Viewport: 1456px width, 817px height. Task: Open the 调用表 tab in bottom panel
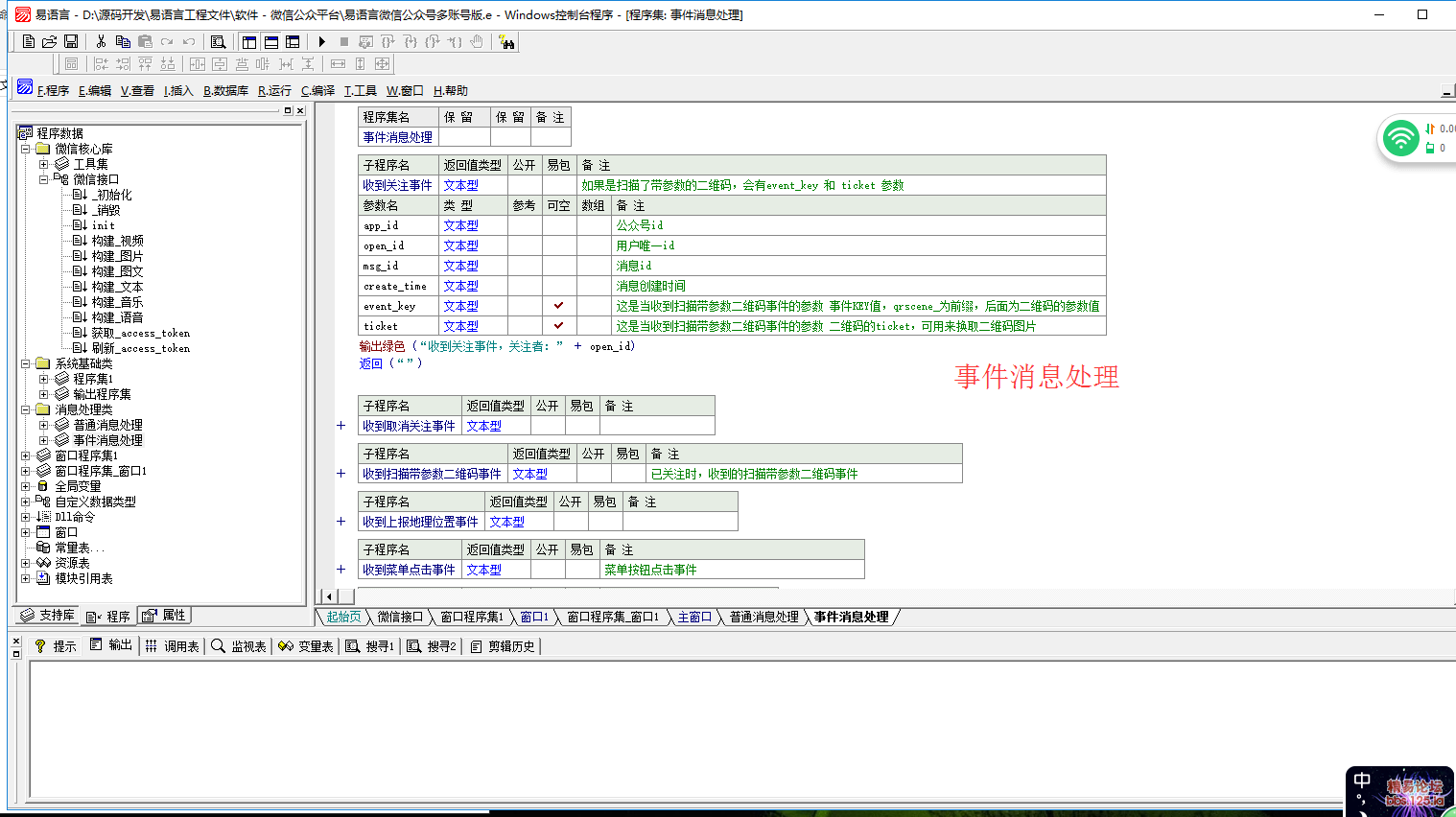pos(172,646)
